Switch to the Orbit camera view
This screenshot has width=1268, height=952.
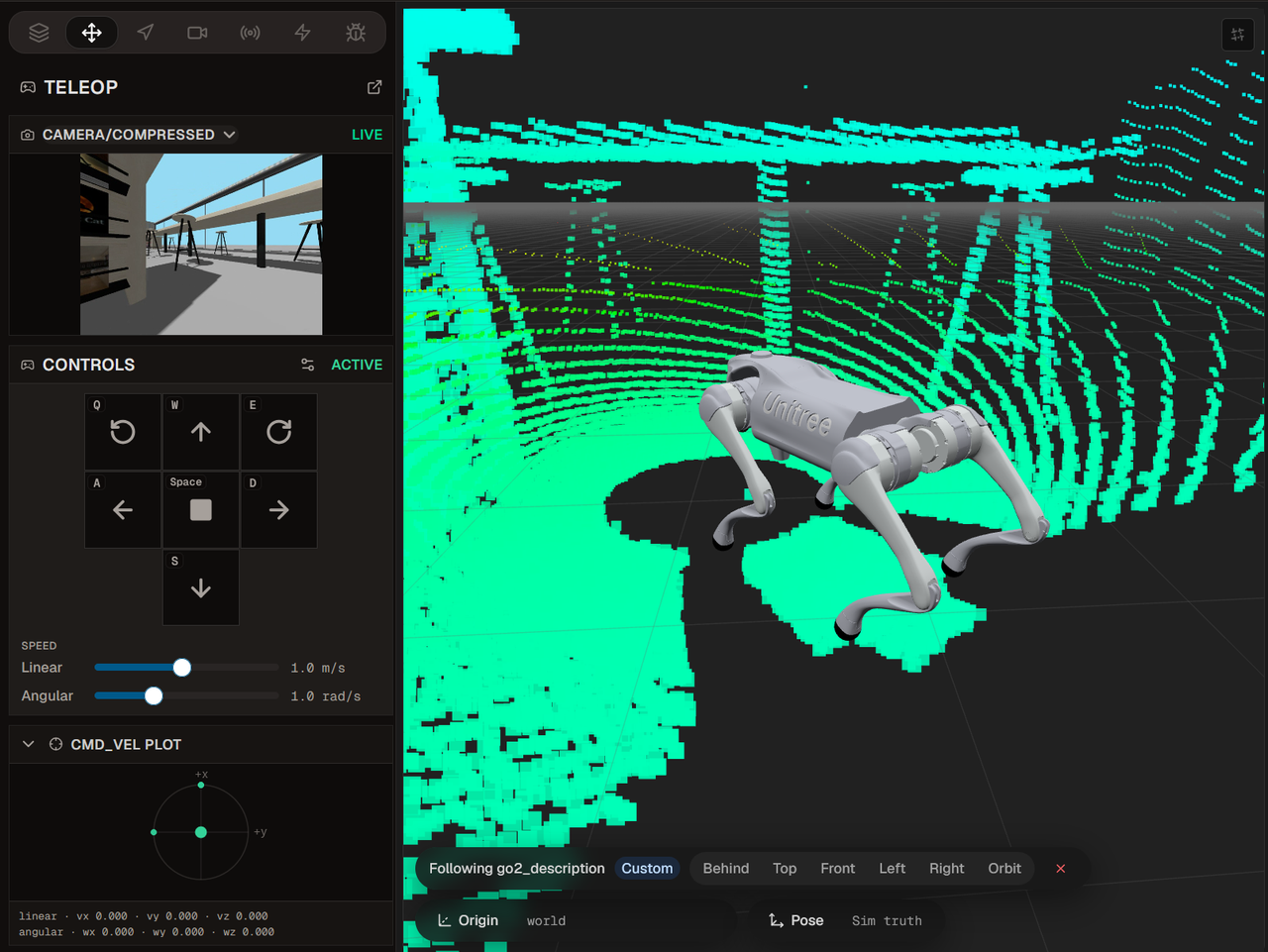1004,869
